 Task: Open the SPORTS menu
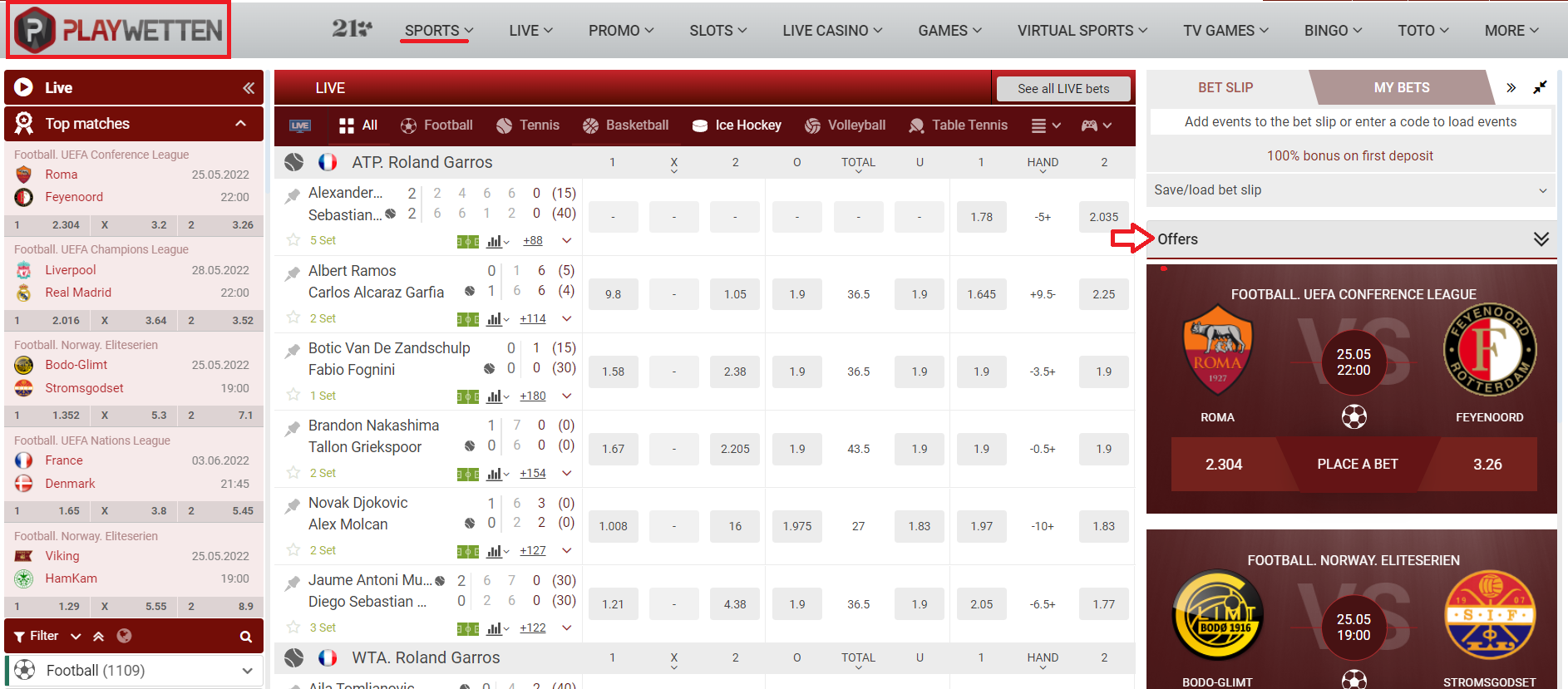tap(438, 31)
